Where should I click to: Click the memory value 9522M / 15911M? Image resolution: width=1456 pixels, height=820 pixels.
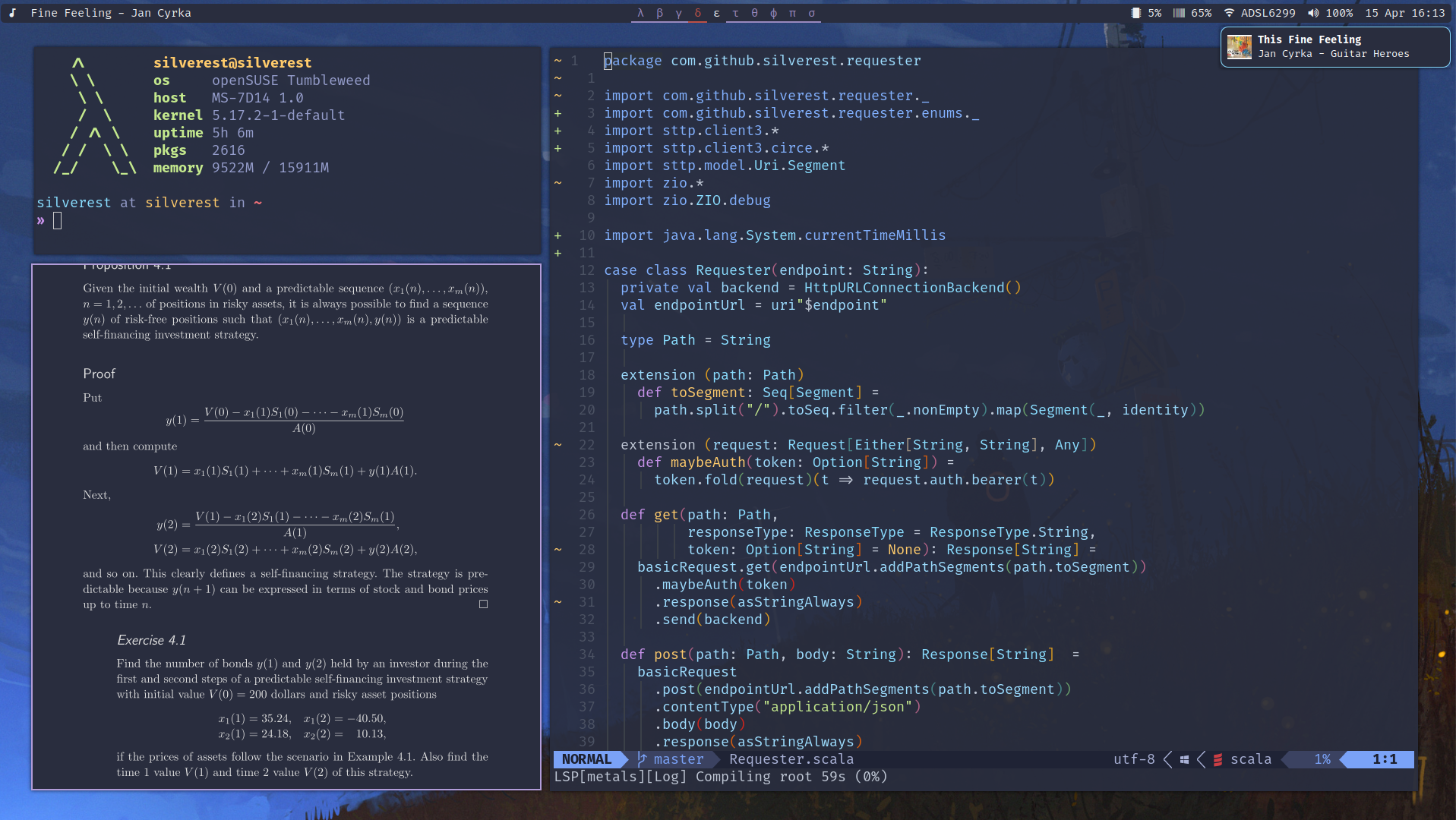pyautogui.click(x=270, y=168)
